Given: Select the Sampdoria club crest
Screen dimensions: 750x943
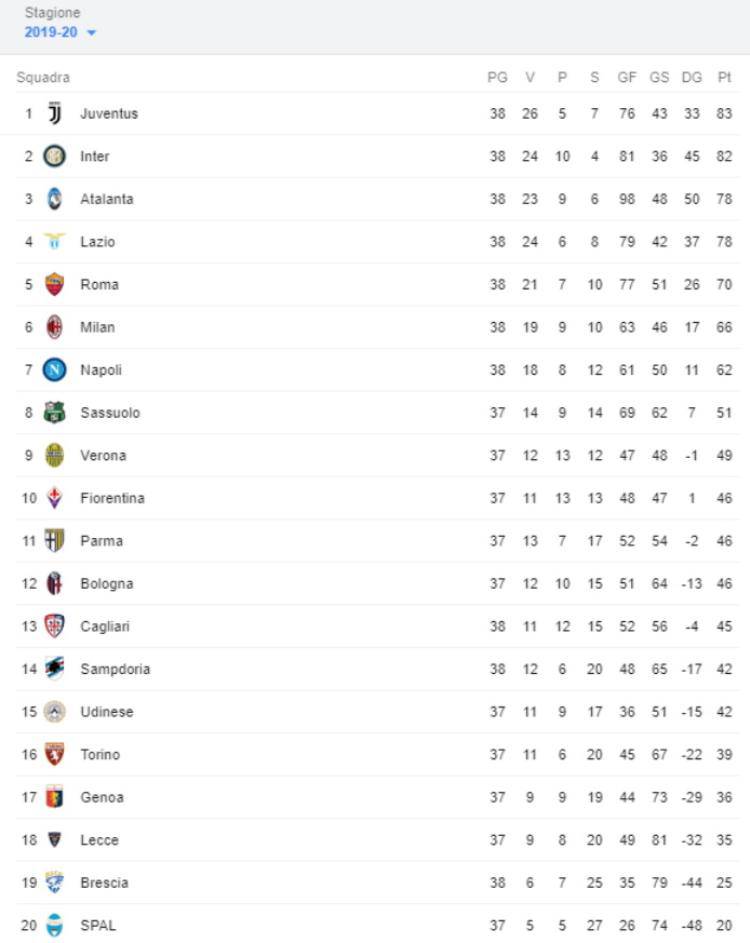Looking at the screenshot, I should 55,669.
